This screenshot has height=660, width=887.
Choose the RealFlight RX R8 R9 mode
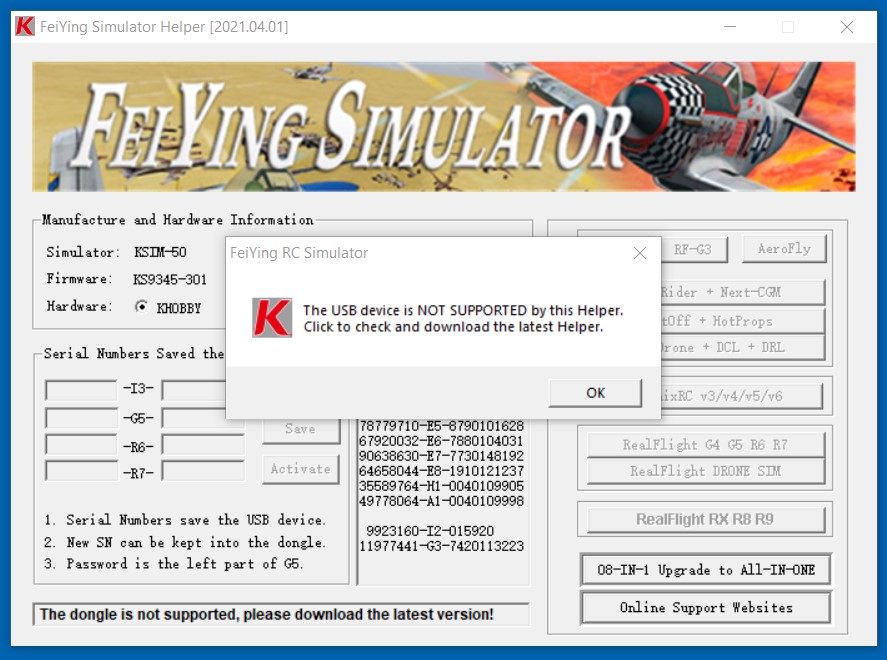705,520
